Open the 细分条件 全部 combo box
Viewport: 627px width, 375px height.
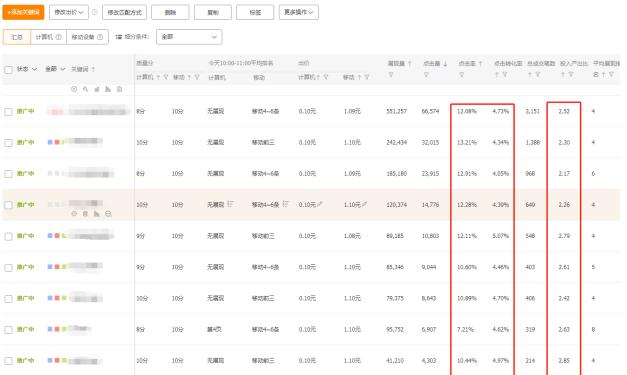click(189, 37)
